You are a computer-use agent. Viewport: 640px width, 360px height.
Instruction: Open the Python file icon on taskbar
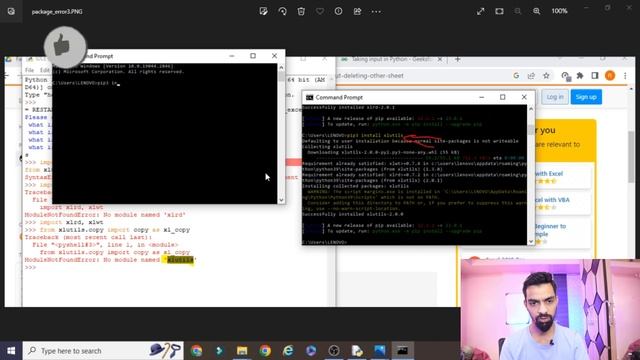pos(357,351)
